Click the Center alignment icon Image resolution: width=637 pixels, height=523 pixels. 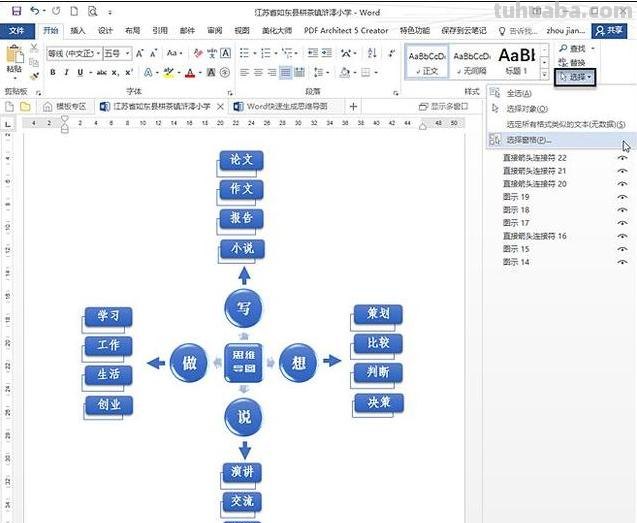click(x=258, y=73)
